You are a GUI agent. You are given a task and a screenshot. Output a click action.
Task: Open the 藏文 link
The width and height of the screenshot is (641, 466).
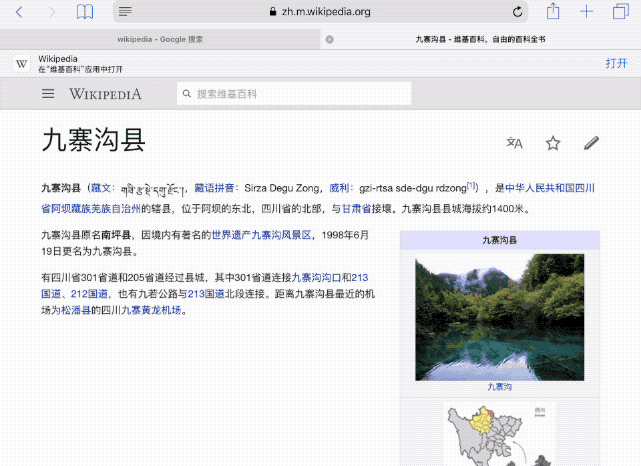pyautogui.click(x=101, y=188)
